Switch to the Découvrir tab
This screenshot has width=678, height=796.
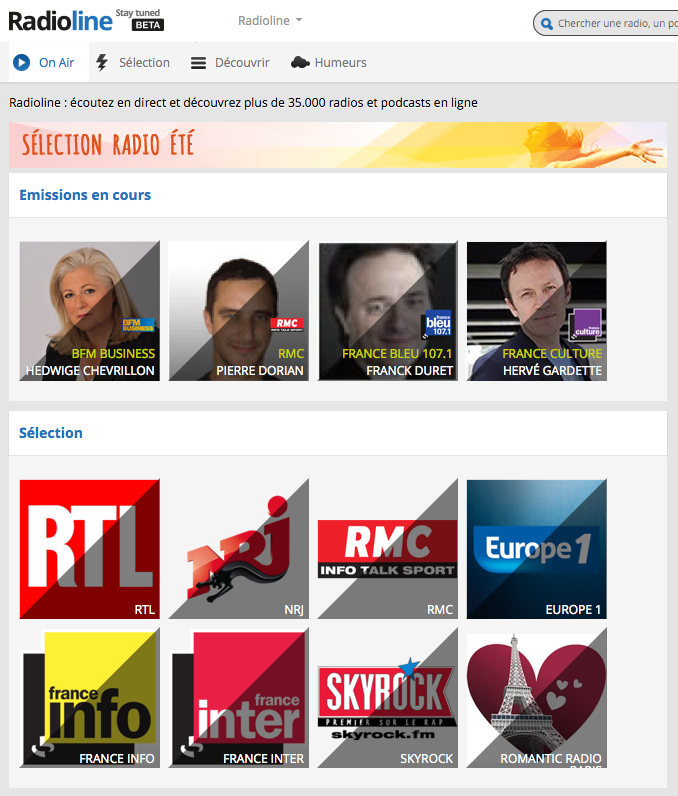coord(242,63)
